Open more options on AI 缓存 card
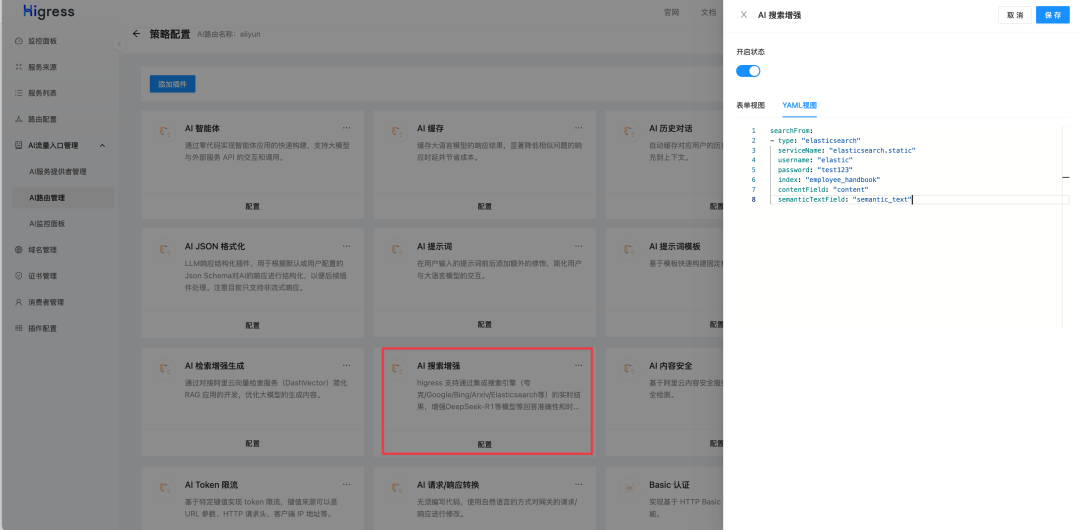The height and width of the screenshot is (530, 1080). click(x=579, y=128)
